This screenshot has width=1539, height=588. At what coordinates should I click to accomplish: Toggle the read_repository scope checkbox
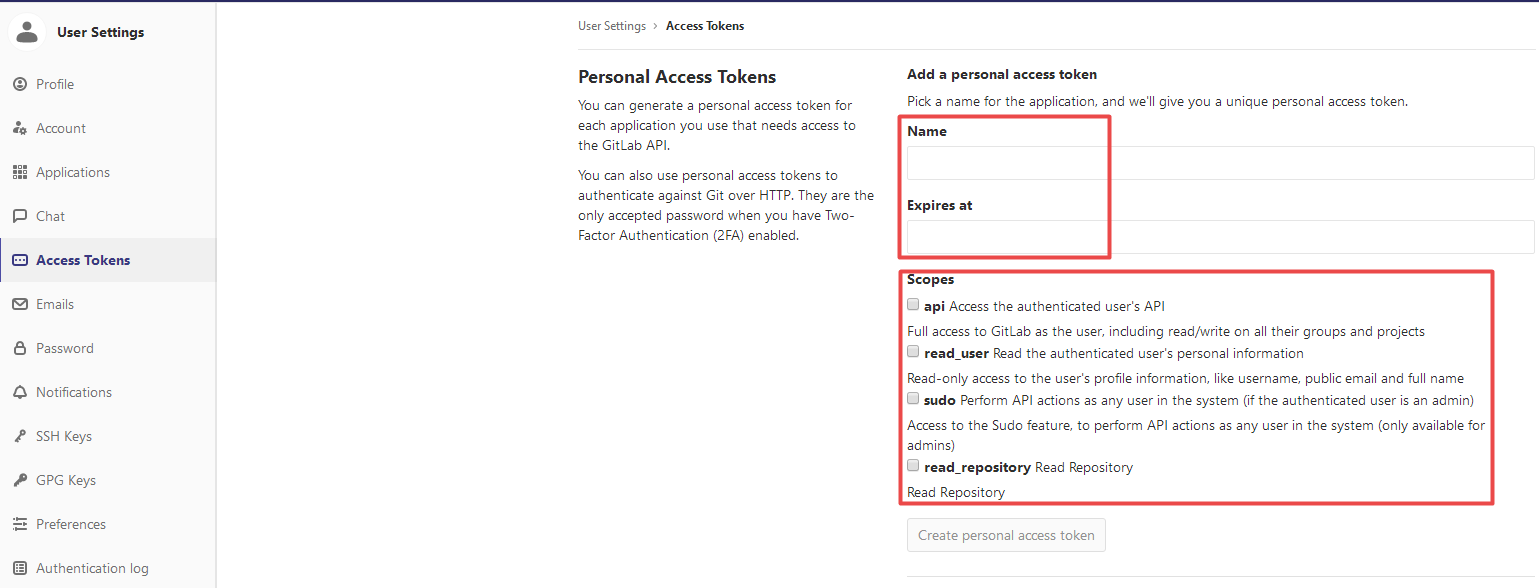coord(913,466)
